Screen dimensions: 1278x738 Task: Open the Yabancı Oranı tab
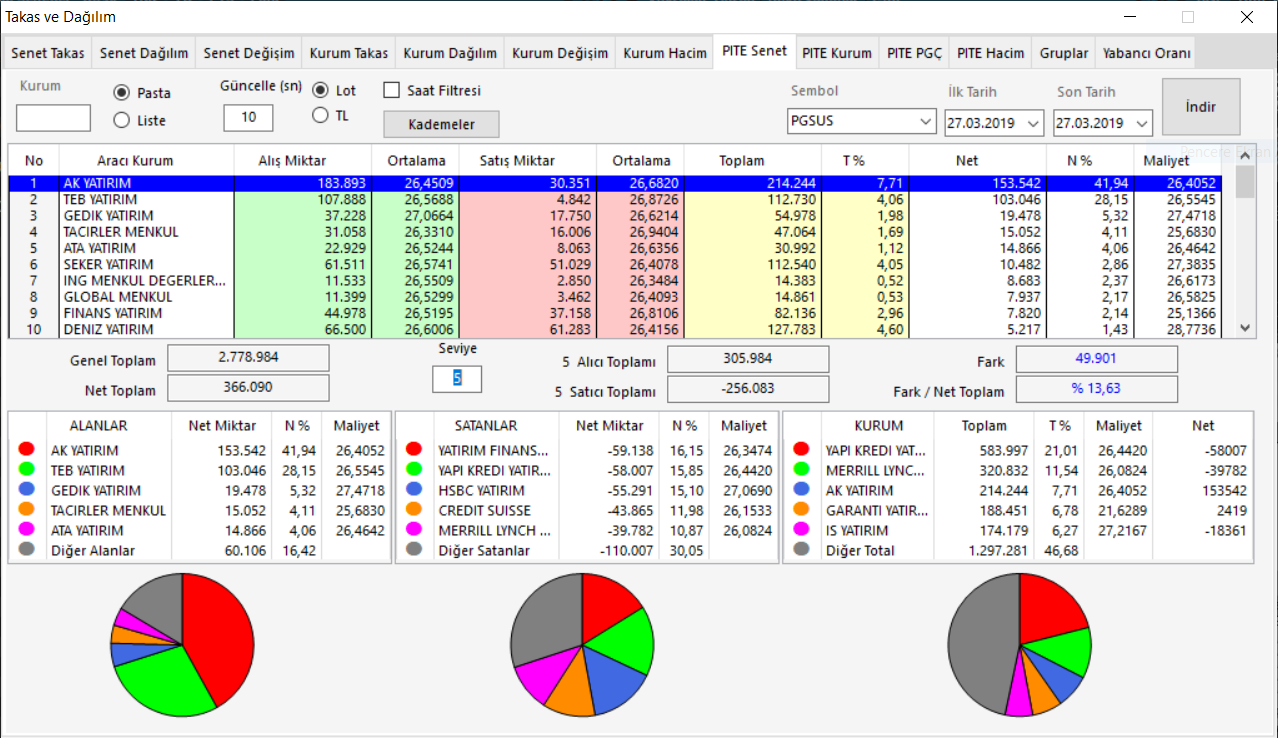click(1145, 53)
